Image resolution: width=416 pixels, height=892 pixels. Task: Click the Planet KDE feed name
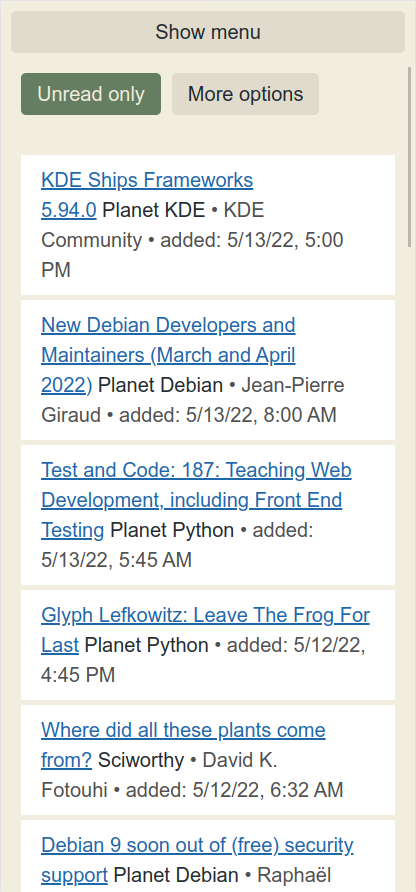tap(153, 210)
